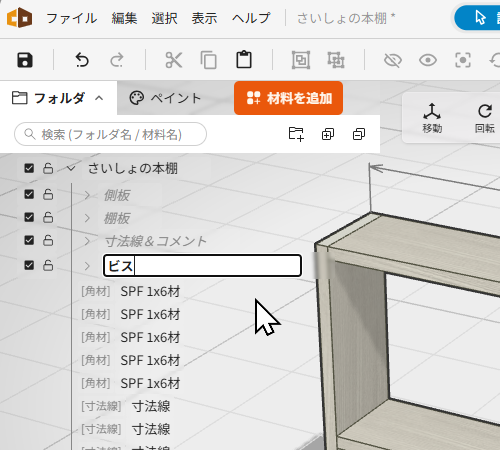Paste from the clipboard icon
Image resolution: width=500 pixels, height=450 pixels.
coord(244,60)
